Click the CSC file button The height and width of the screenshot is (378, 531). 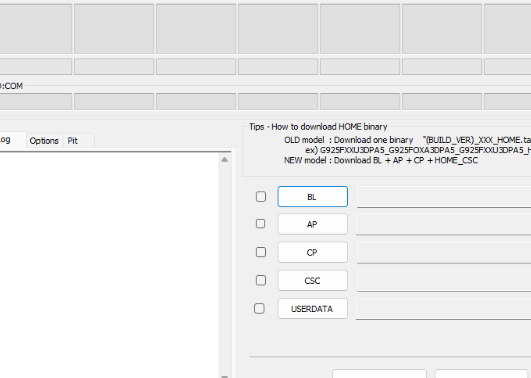(313, 280)
